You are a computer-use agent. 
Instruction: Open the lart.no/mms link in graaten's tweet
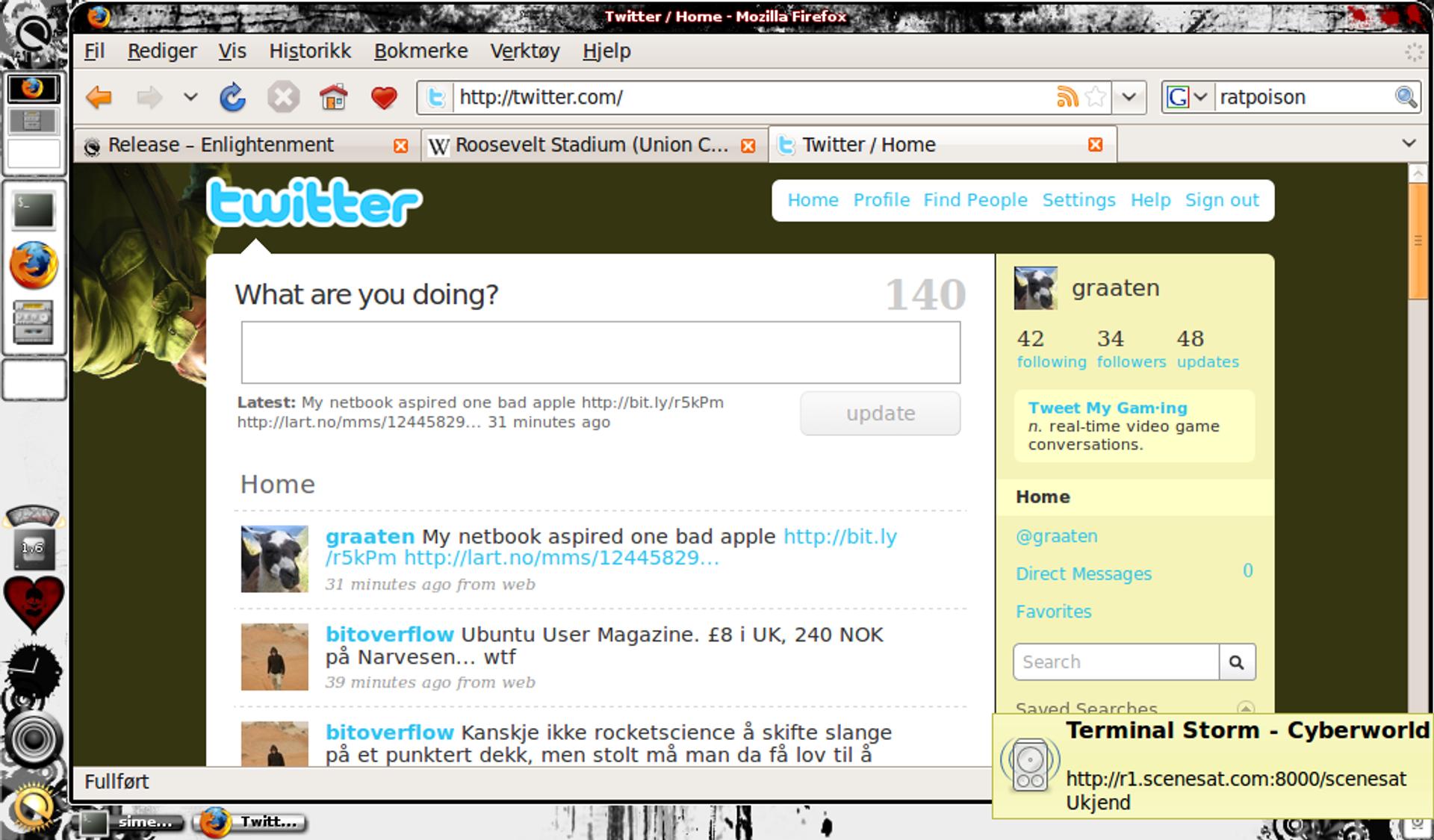(562, 558)
